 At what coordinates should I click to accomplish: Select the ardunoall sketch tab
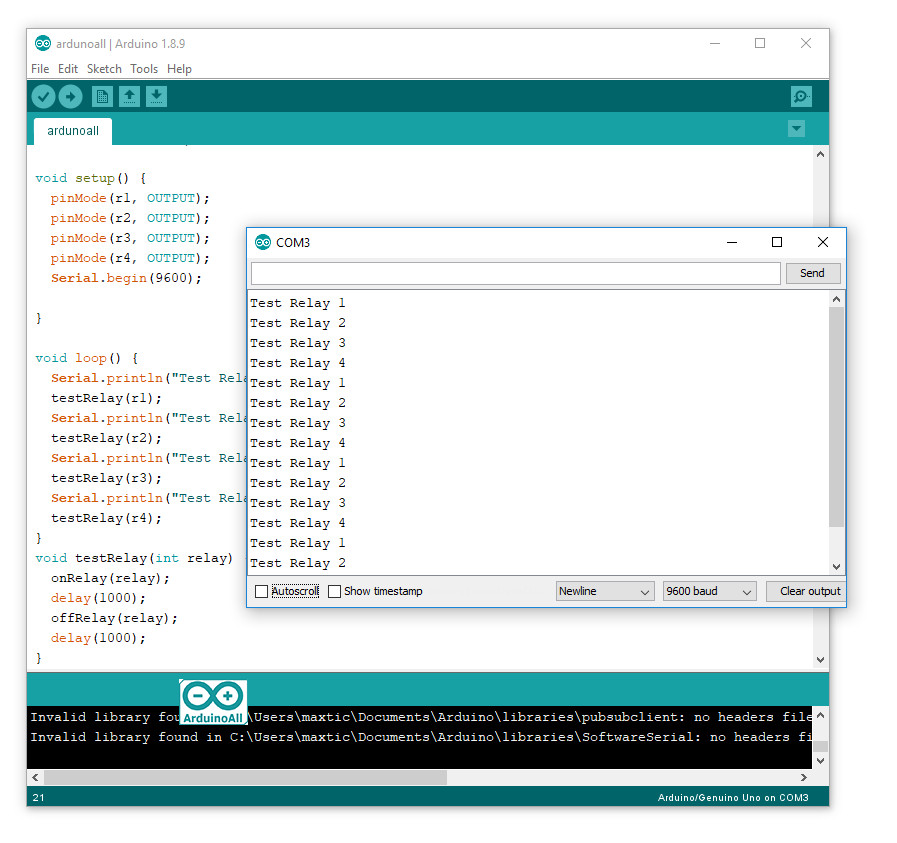tap(73, 131)
